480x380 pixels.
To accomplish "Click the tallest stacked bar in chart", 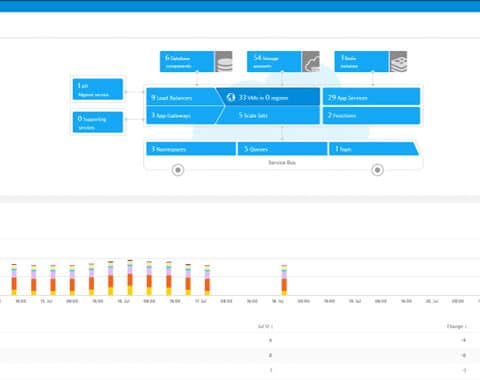I will (130, 277).
